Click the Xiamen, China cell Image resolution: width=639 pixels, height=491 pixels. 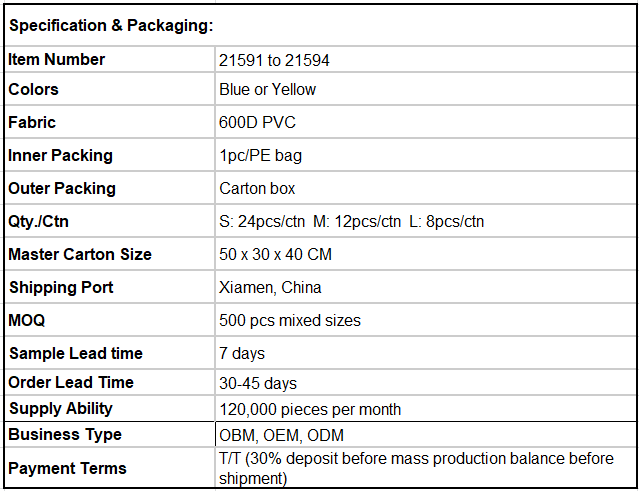(x=271, y=288)
